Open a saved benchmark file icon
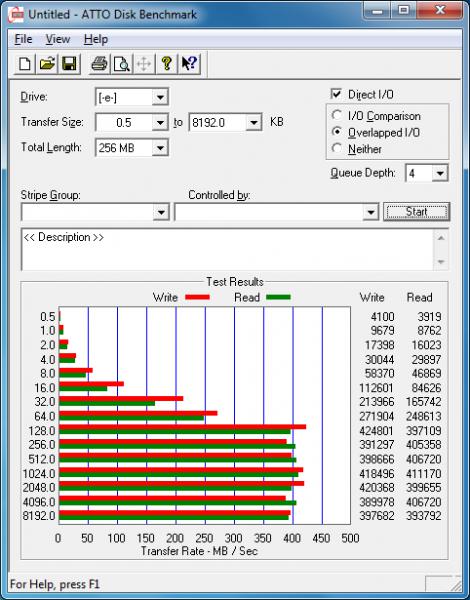Viewport: 470px width, 600px height. 47,64
